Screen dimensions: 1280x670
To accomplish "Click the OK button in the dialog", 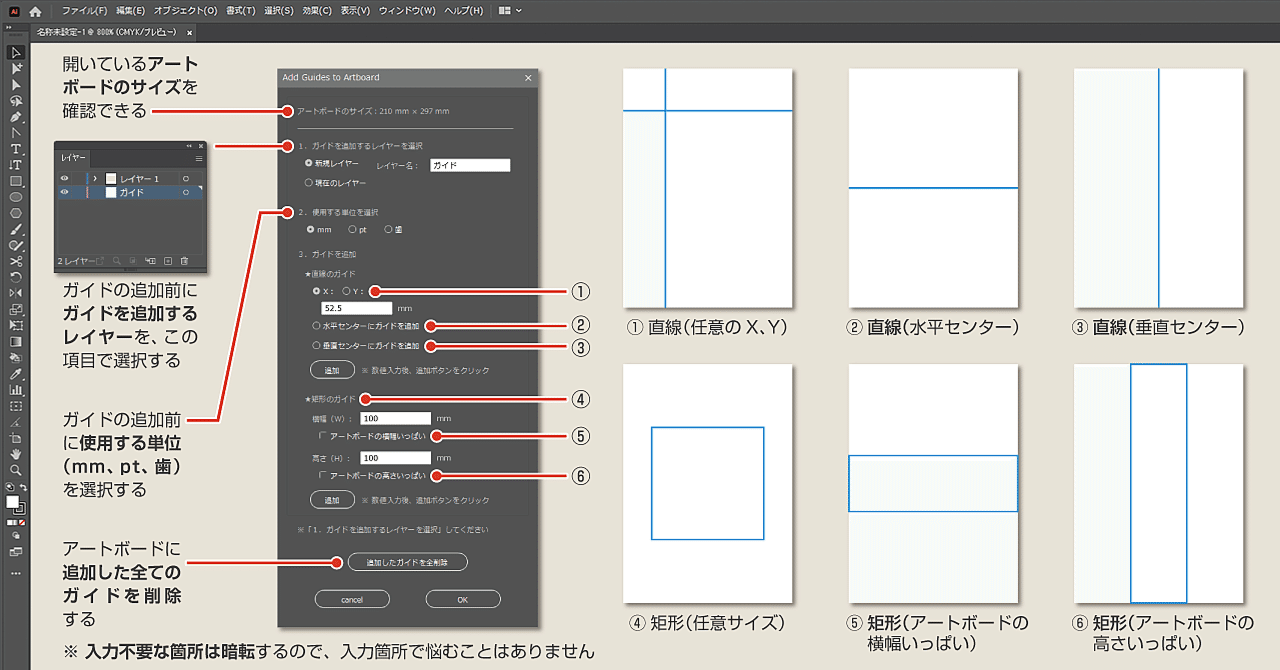I will pos(462,598).
